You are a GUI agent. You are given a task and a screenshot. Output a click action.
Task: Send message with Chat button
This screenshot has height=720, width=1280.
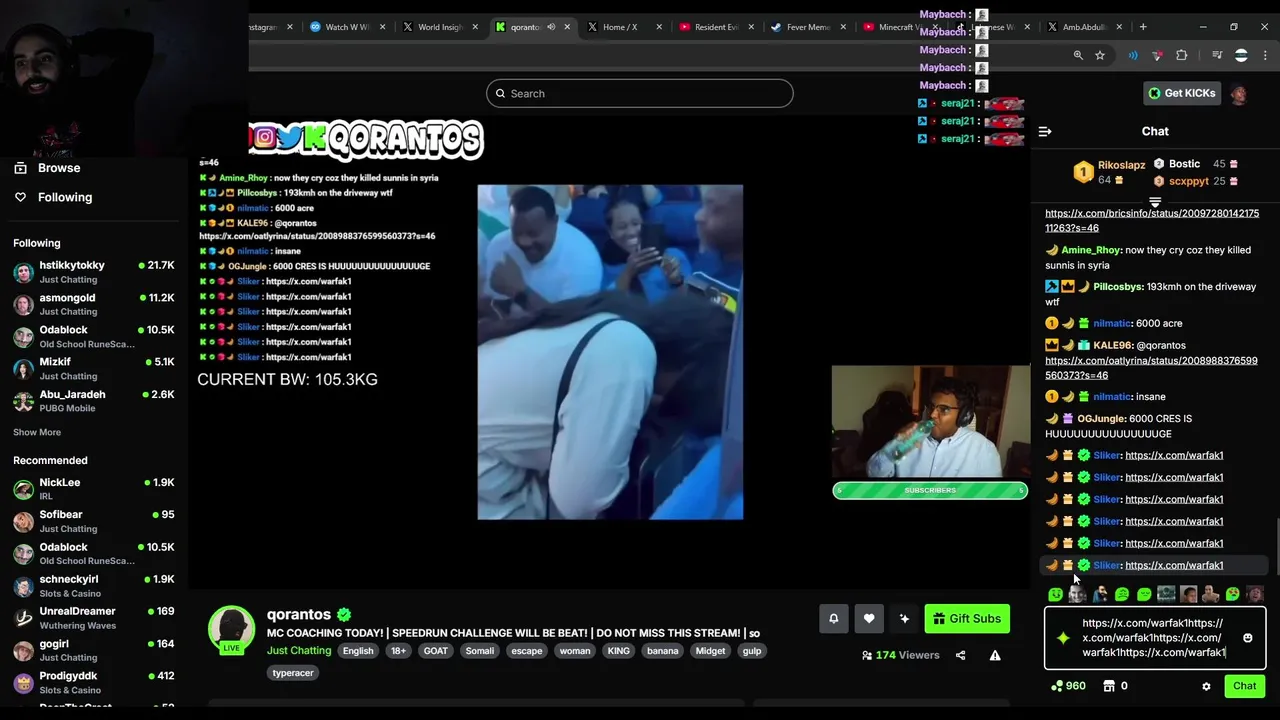point(1244,686)
